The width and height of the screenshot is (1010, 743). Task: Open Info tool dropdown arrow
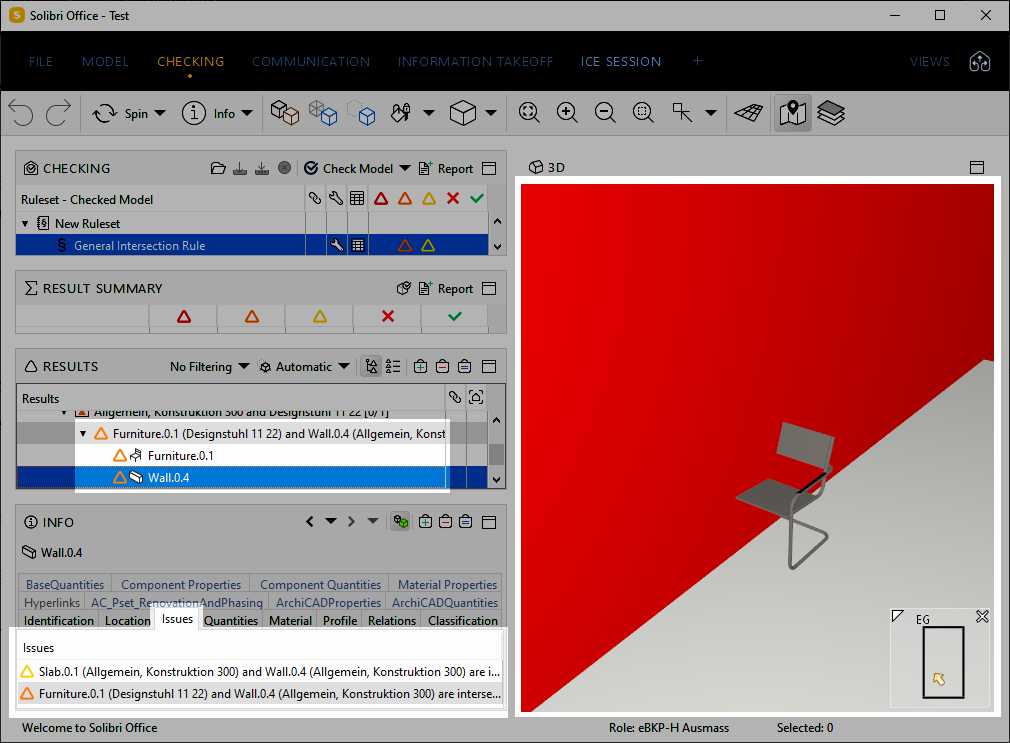coord(247,113)
